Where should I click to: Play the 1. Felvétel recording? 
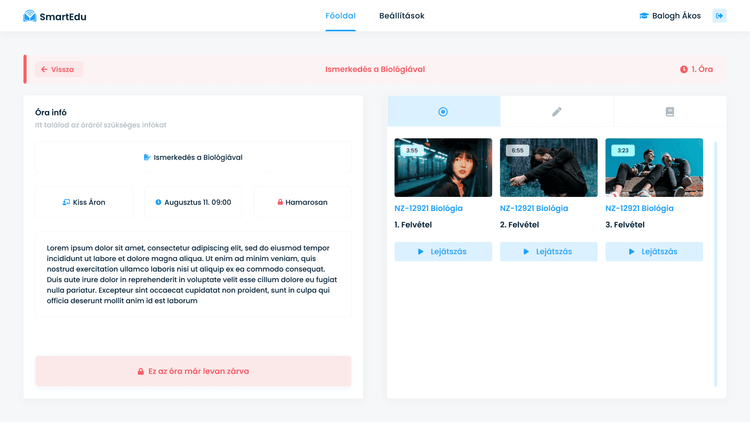(x=443, y=252)
